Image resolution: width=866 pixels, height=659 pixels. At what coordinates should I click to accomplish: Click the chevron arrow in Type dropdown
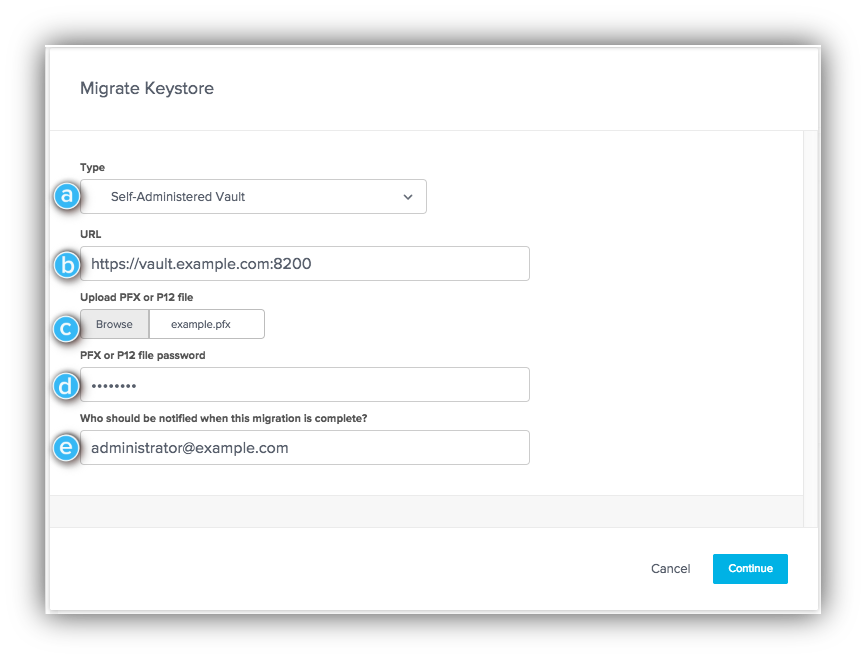[408, 197]
